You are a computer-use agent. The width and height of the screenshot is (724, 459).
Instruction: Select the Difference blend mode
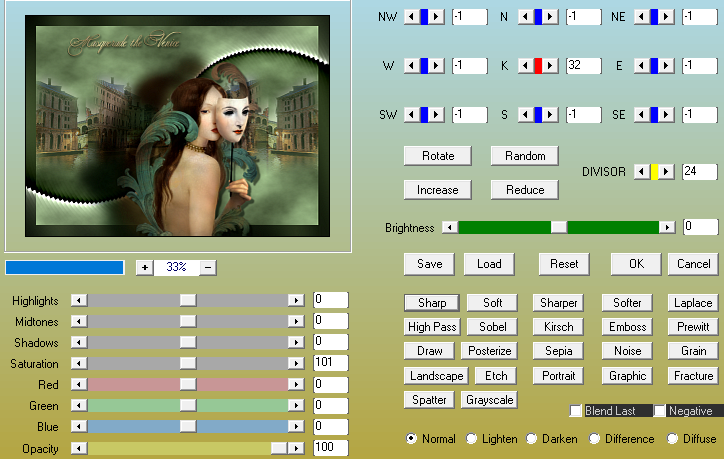594,438
